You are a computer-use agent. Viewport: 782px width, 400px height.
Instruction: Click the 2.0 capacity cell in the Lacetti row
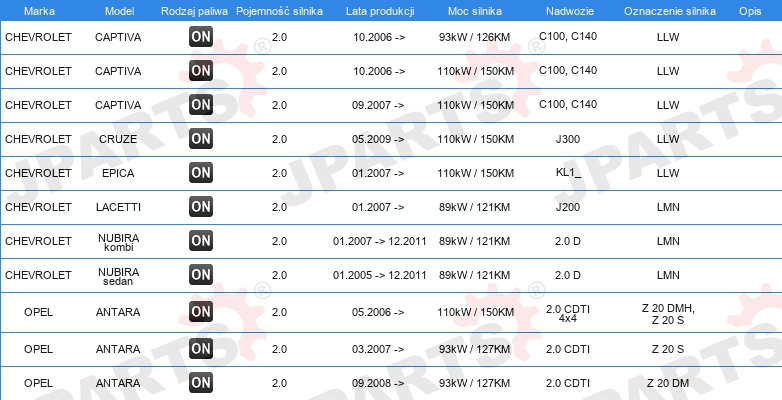(279, 207)
